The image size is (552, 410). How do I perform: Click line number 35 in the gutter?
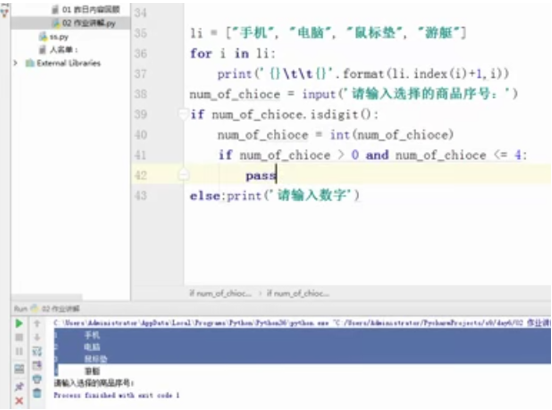click(140, 33)
